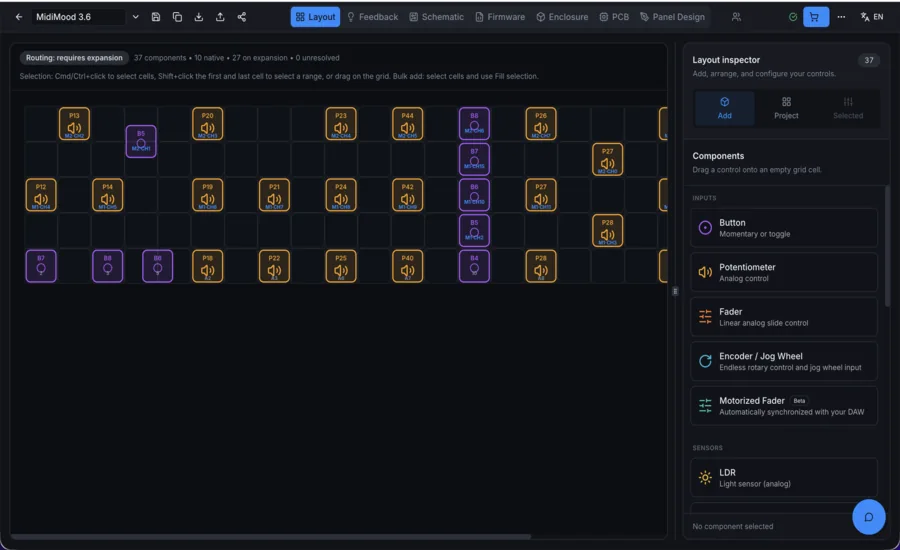Click the panel divider handle beside the inspector

(675, 291)
